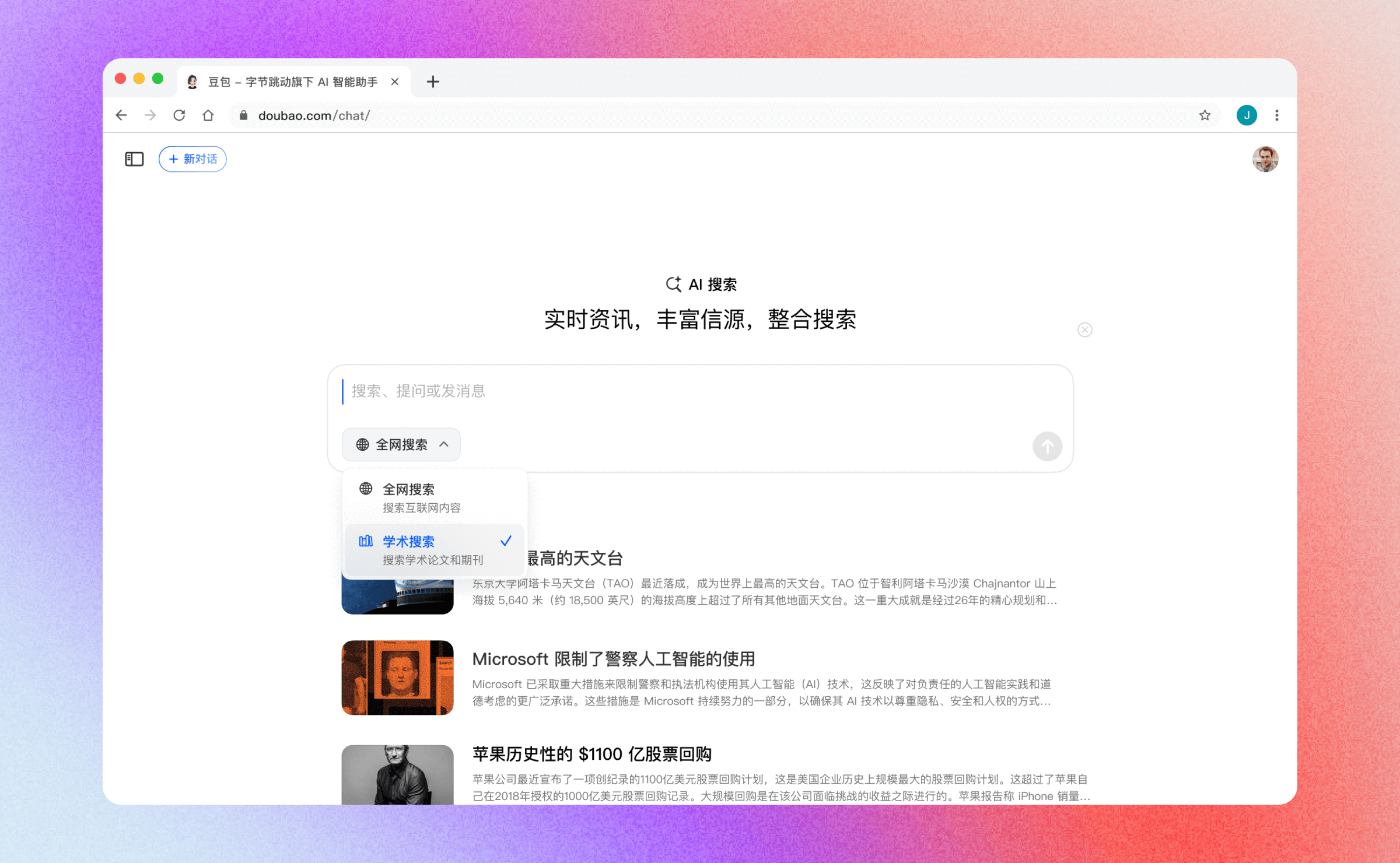The image size is (1400, 863).
Task: Click the bookmark star in the address bar
Action: 1204,115
